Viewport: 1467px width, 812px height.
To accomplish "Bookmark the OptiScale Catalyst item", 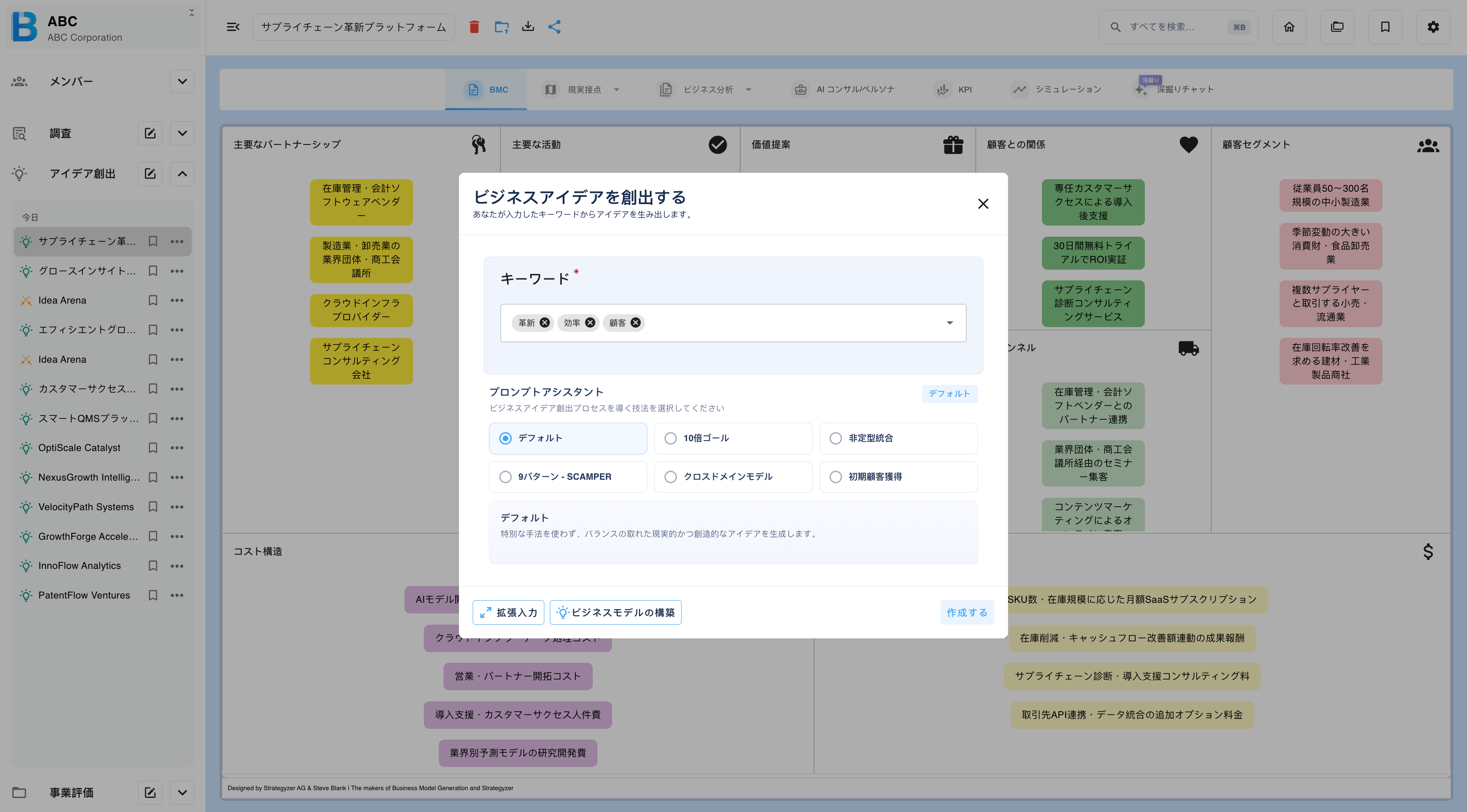I will [x=153, y=448].
